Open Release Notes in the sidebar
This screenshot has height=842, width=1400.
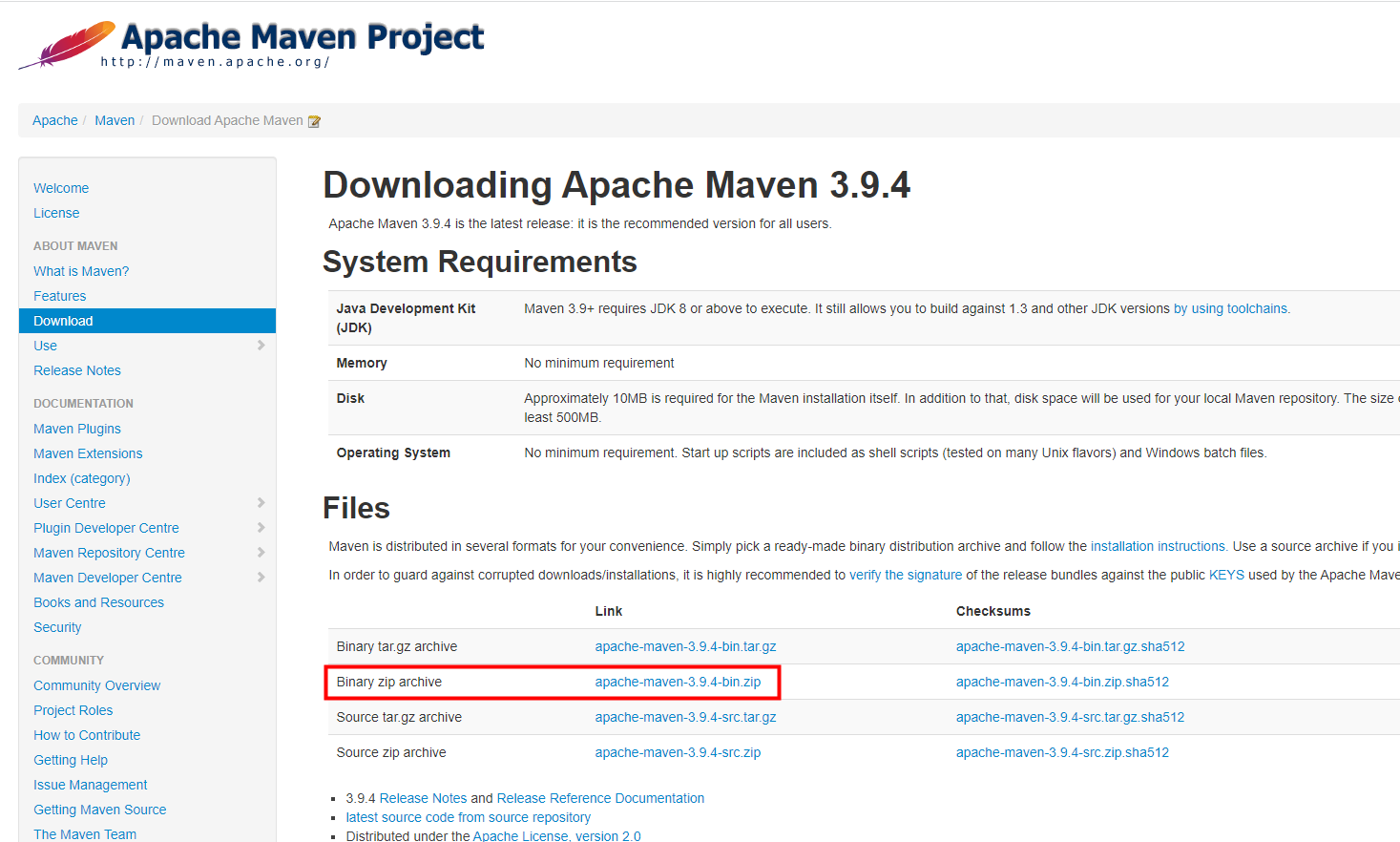77,370
